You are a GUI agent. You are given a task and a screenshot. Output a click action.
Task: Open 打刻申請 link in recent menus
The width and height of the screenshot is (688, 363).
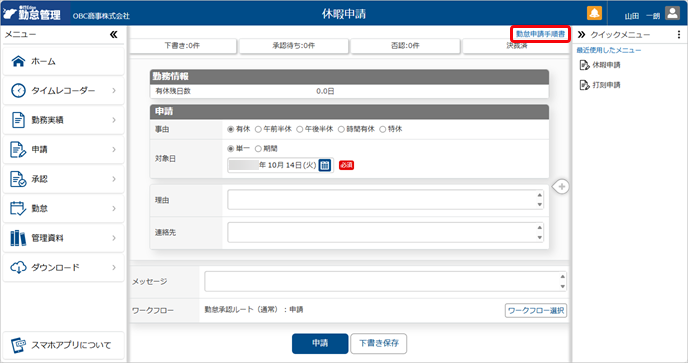pyautogui.click(x=606, y=85)
